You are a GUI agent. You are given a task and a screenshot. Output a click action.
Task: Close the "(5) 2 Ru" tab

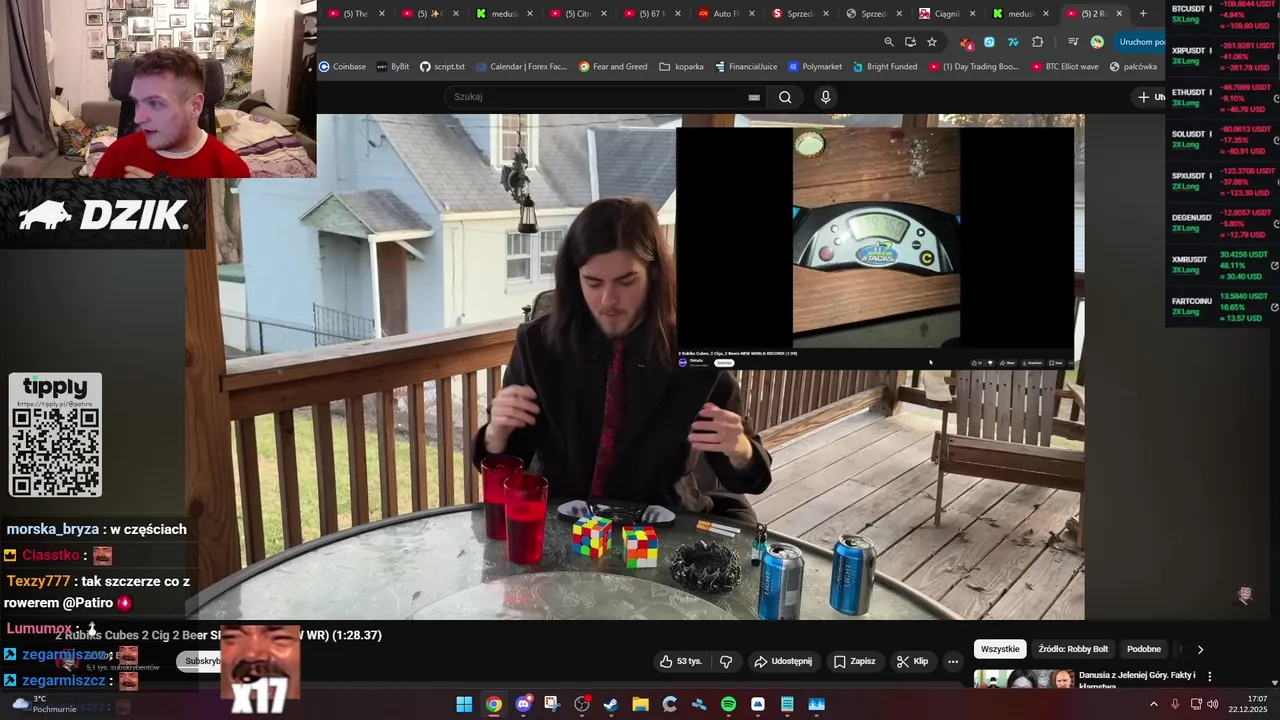point(1119,14)
